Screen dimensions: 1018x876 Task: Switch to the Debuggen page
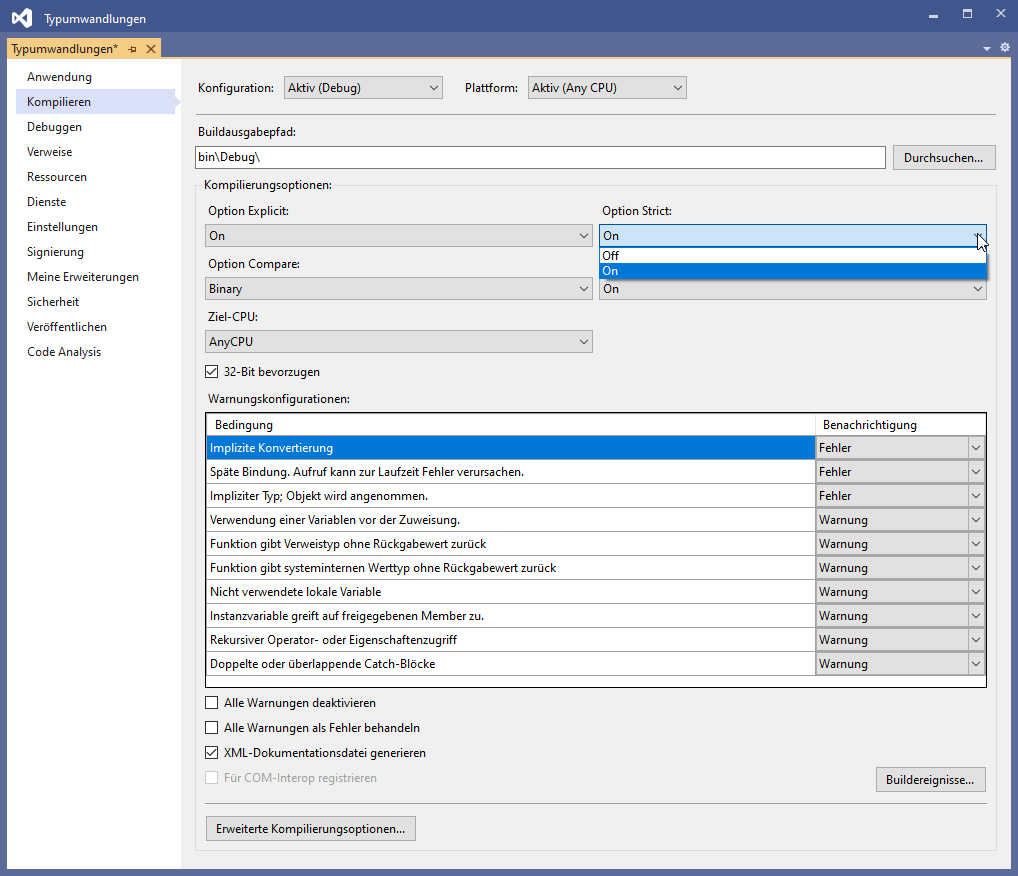click(54, 127)
